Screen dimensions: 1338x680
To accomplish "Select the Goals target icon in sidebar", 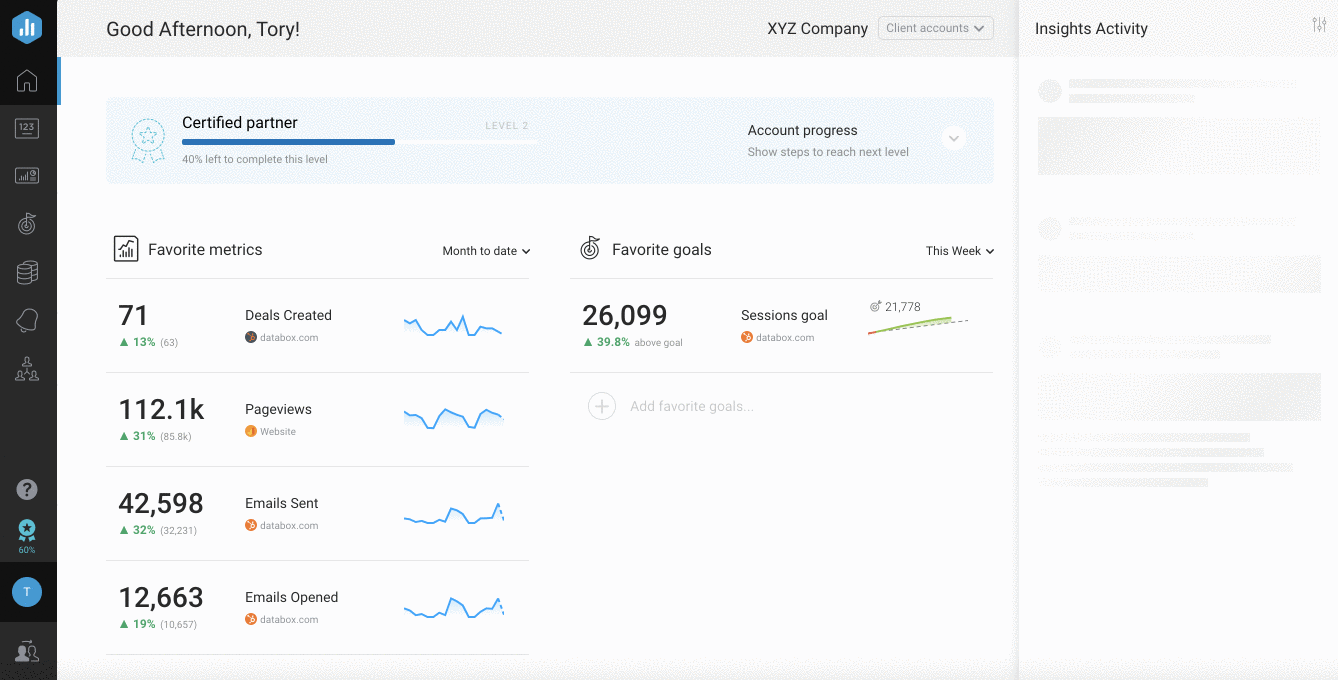I will tap(27, 223).
